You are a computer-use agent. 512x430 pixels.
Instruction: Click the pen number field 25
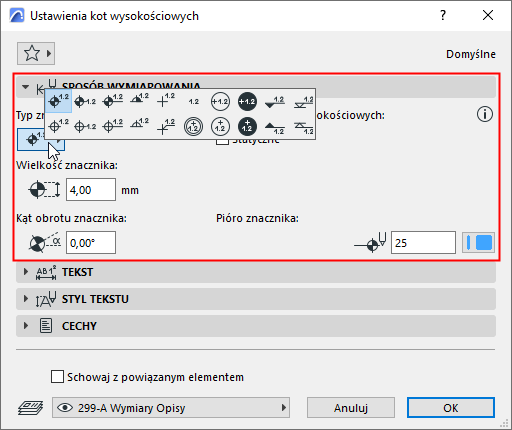(423, 243)
